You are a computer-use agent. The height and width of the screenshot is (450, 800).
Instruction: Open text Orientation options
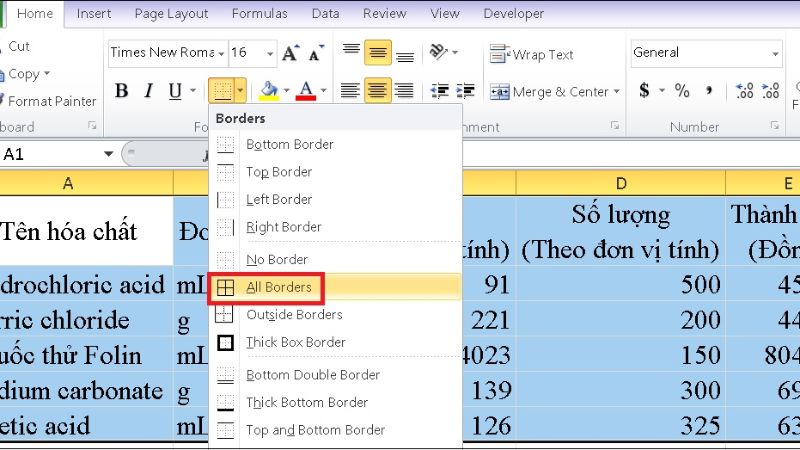tap(442, 52)
